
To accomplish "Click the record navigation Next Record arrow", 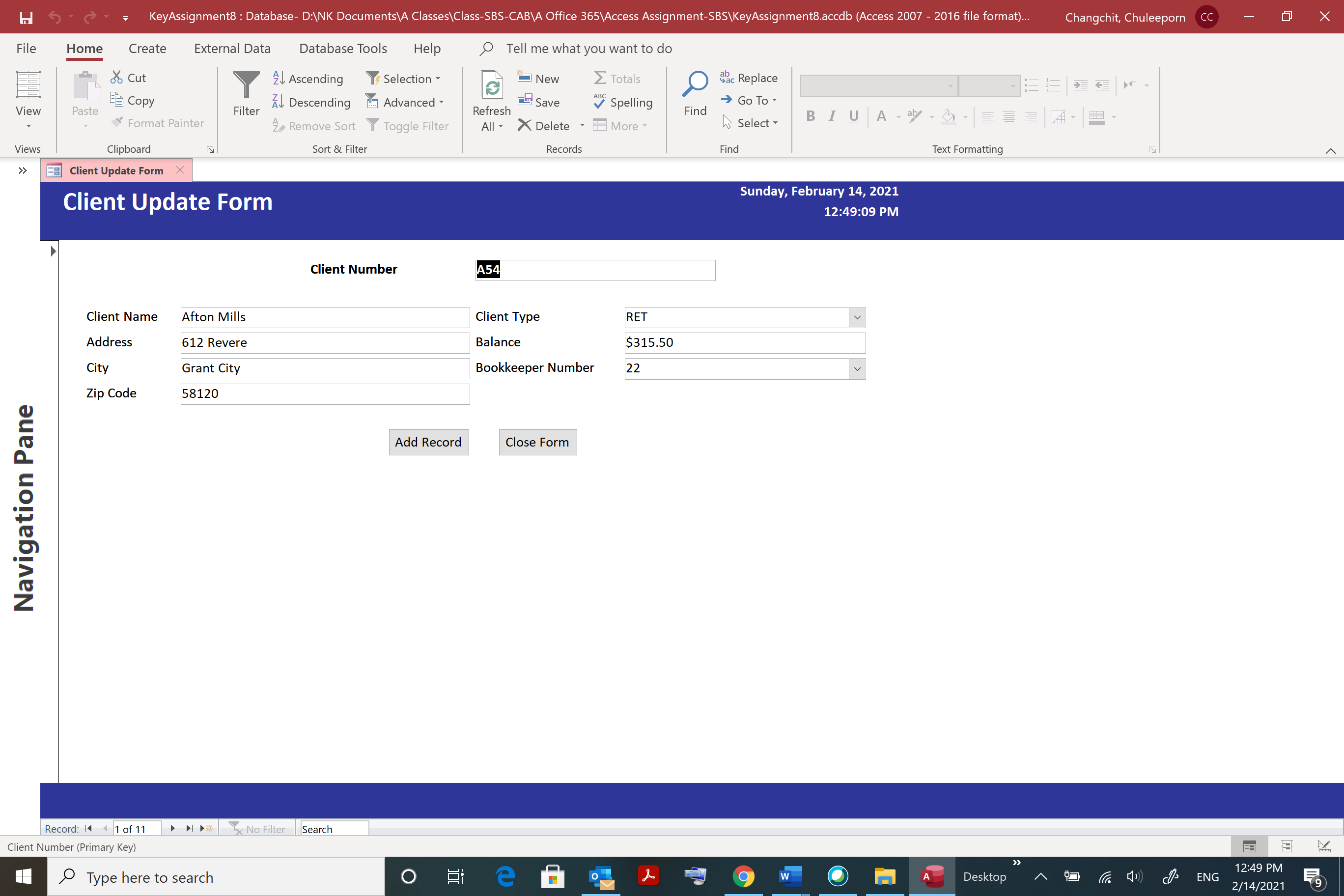I will tap(172, 828).
